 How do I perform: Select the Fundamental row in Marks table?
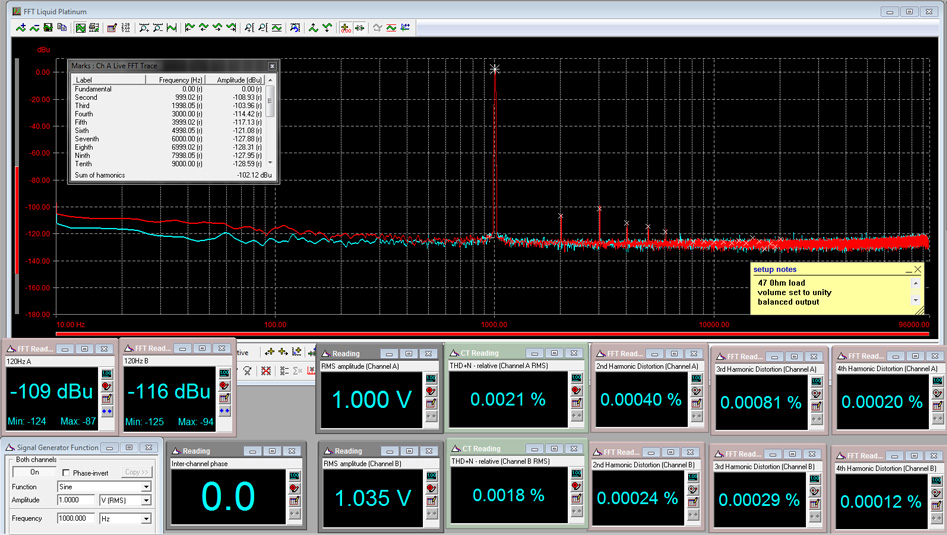click(169, 89)
